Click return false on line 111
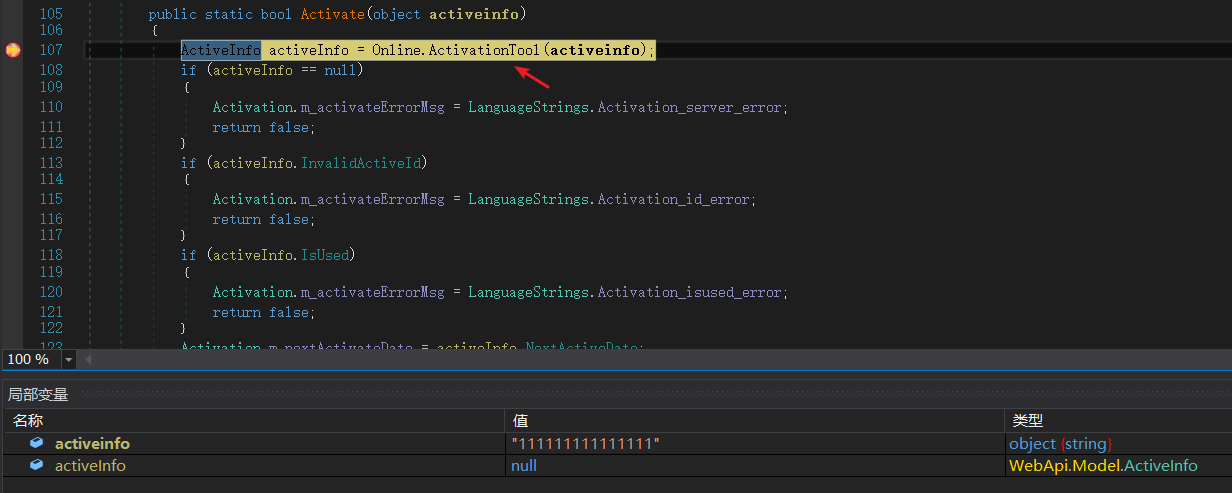1232x493 pixels. point(263,127)
